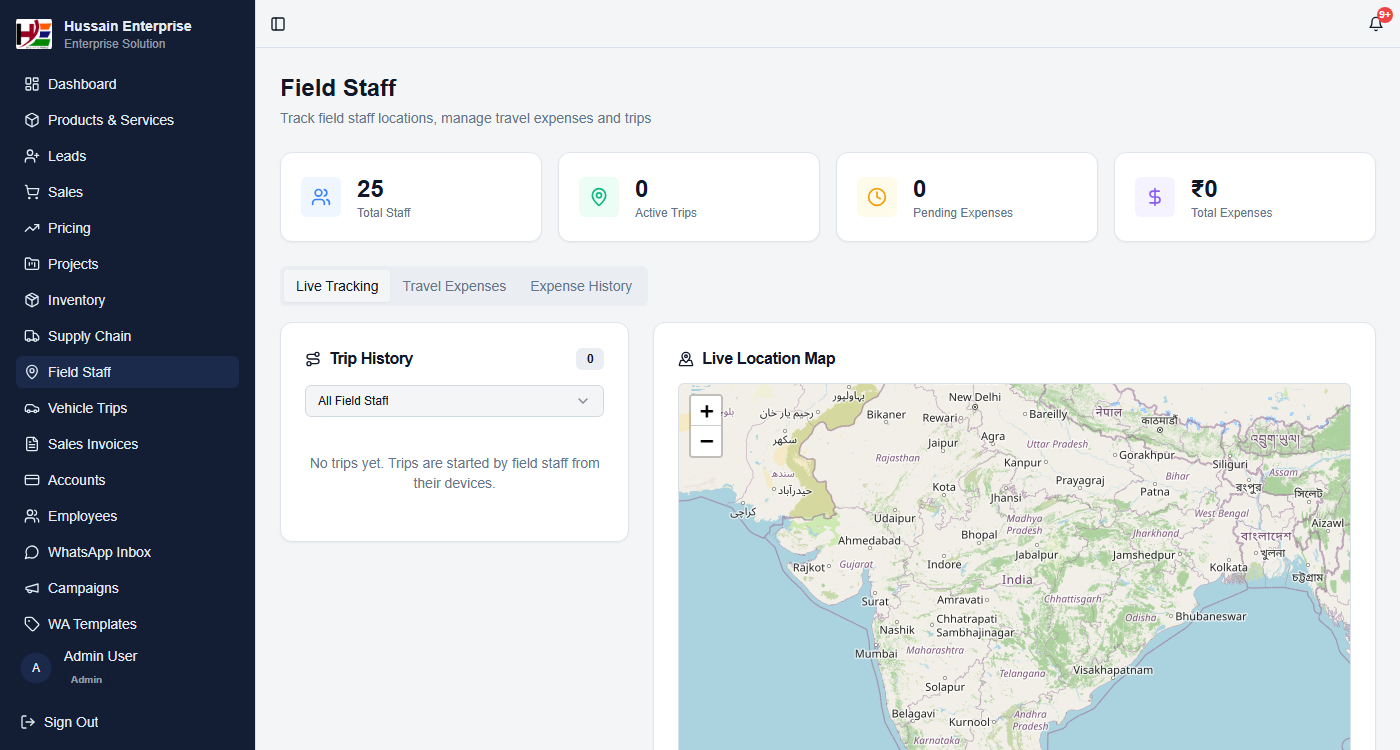
Task: Click the Total Staff card
Action: click(411, 197)
